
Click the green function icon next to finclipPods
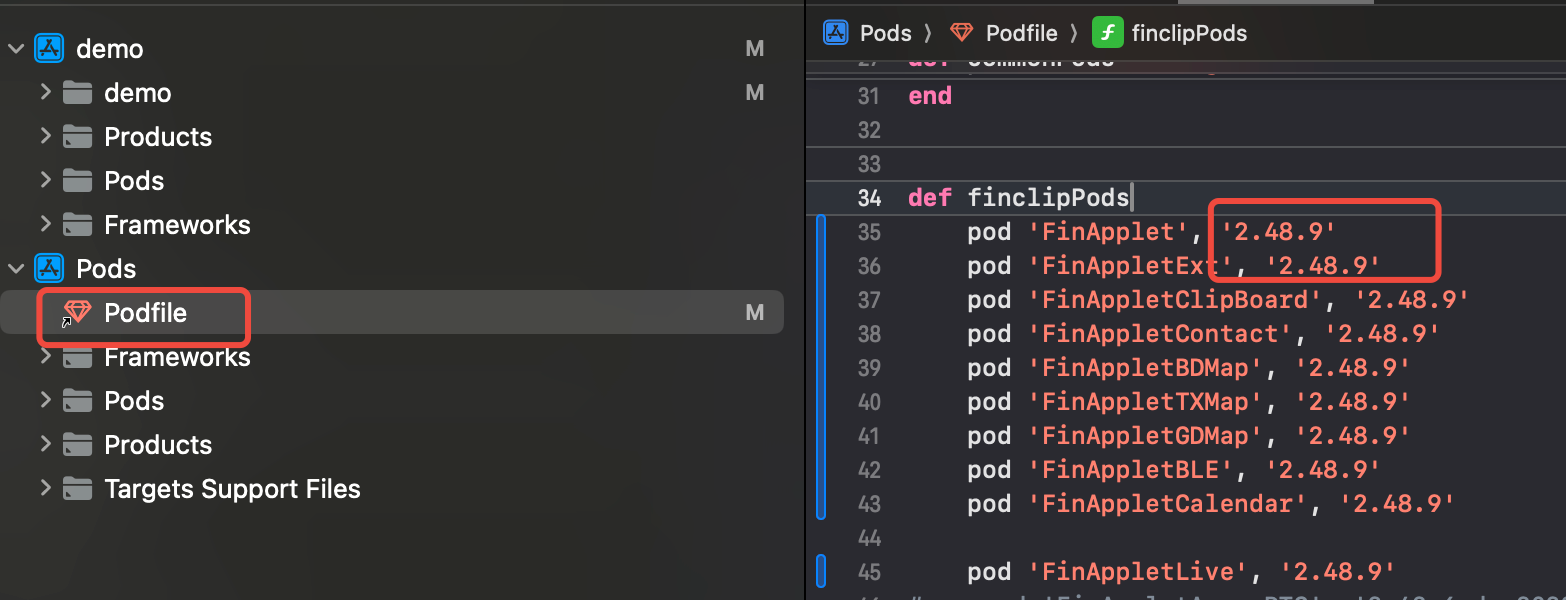(x=1106, y=33)
